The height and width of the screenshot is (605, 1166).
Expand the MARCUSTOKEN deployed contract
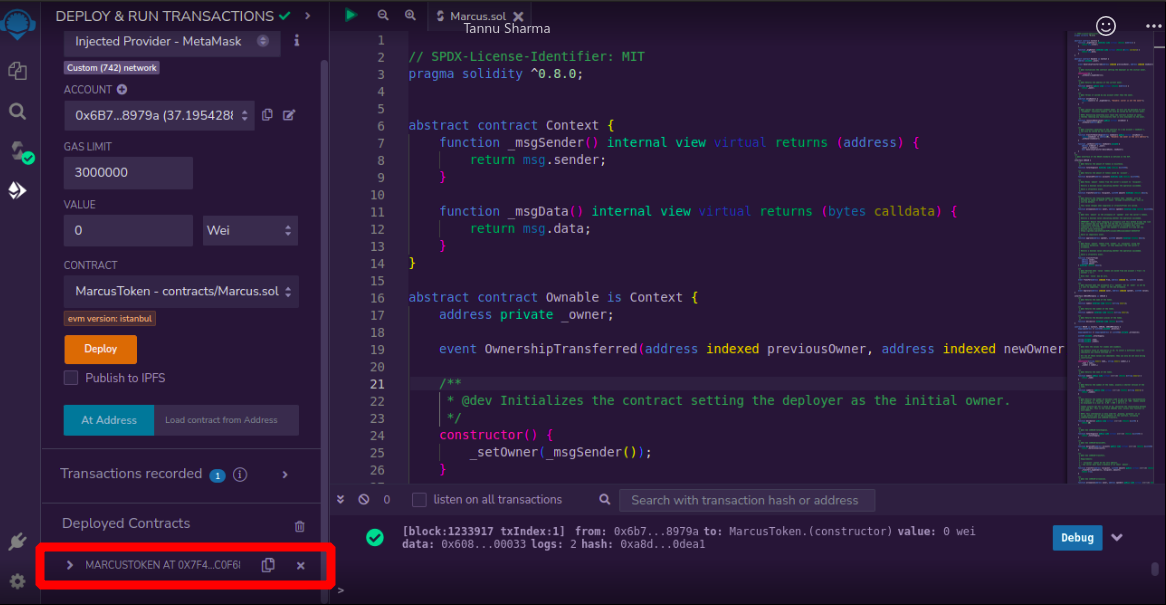[x=69, y=565]
